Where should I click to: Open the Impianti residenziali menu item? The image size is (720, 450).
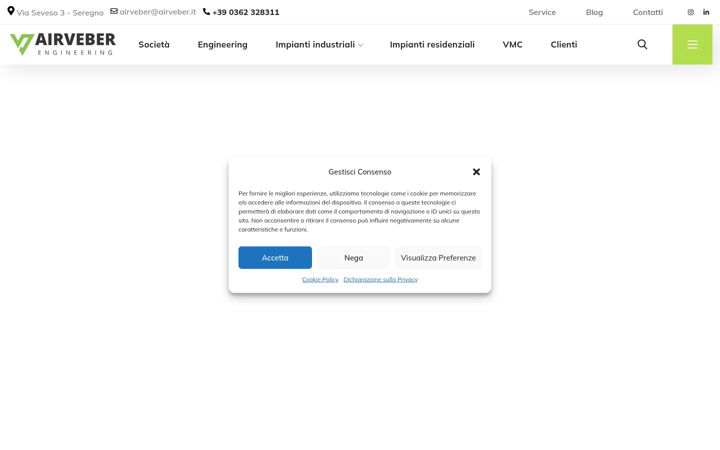[432, 45]
